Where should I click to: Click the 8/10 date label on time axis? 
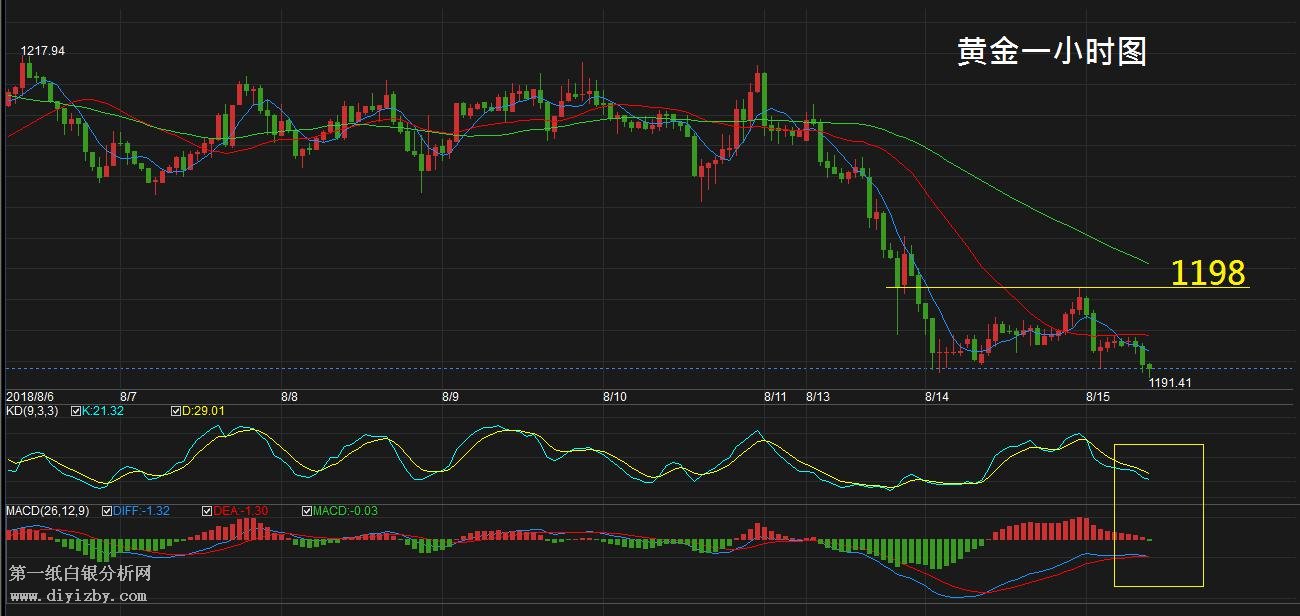(614, 397)
